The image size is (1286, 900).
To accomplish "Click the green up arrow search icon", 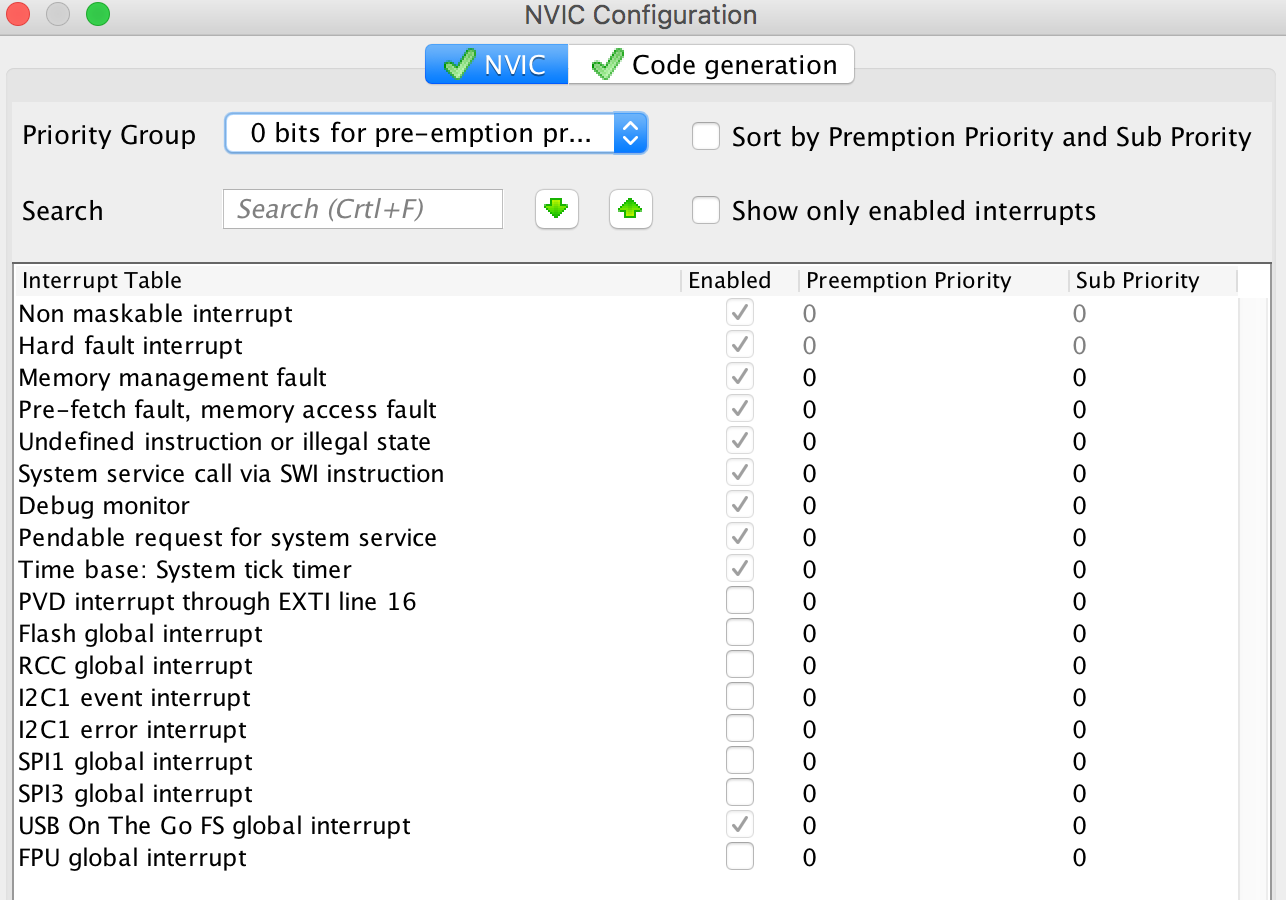I will pyautogui.click(x=630, y=209).
